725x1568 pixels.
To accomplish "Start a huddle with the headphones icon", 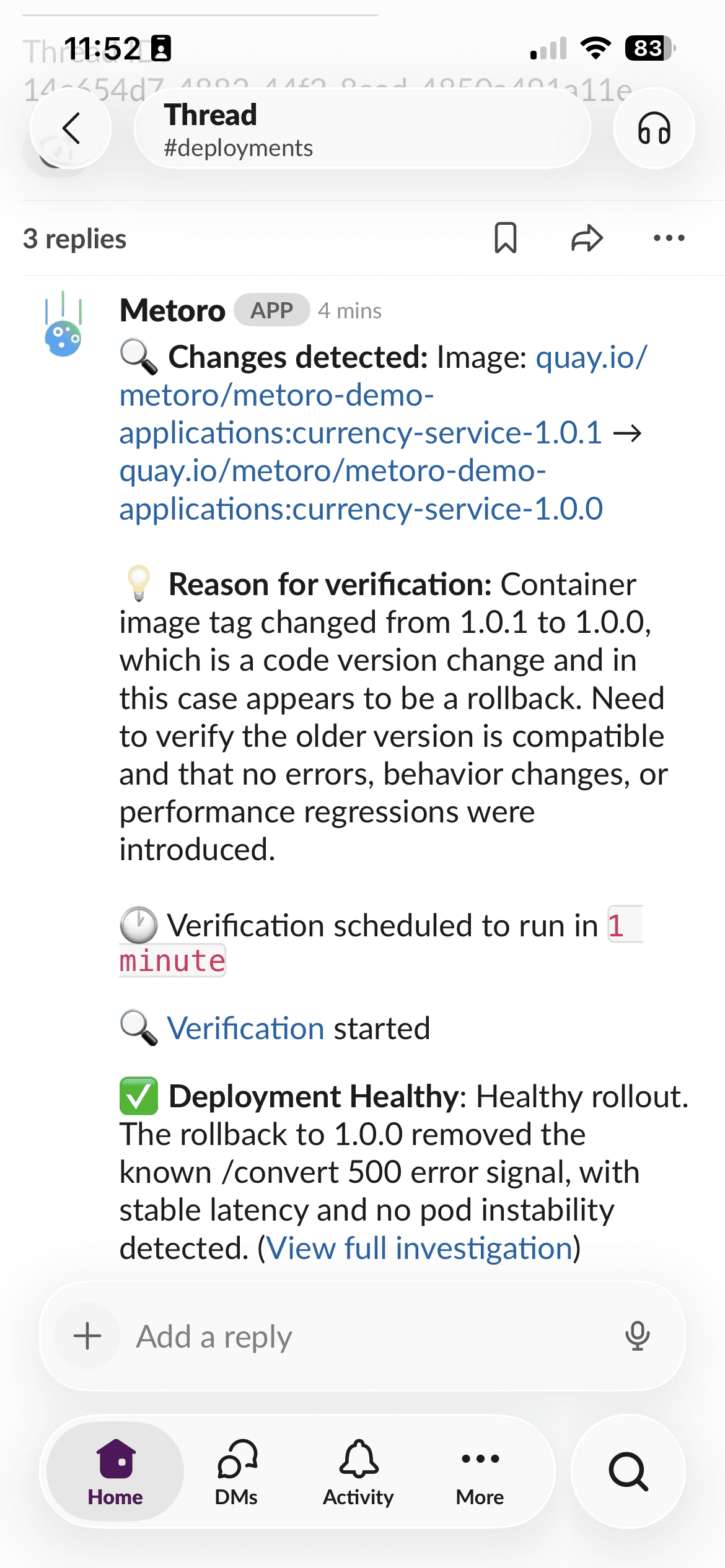I will (654, 128).
